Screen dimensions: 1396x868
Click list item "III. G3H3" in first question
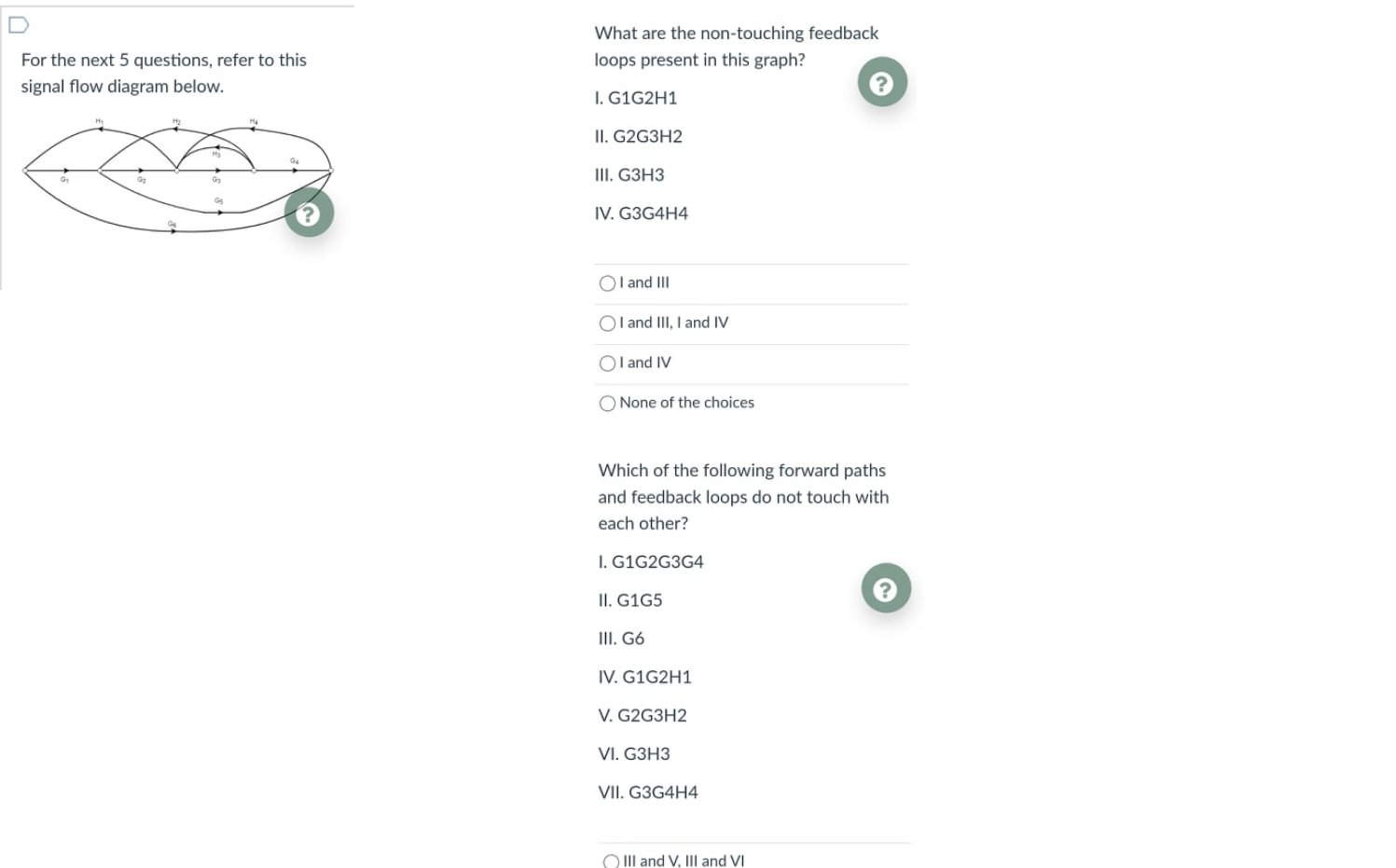[x=629, y=175]
